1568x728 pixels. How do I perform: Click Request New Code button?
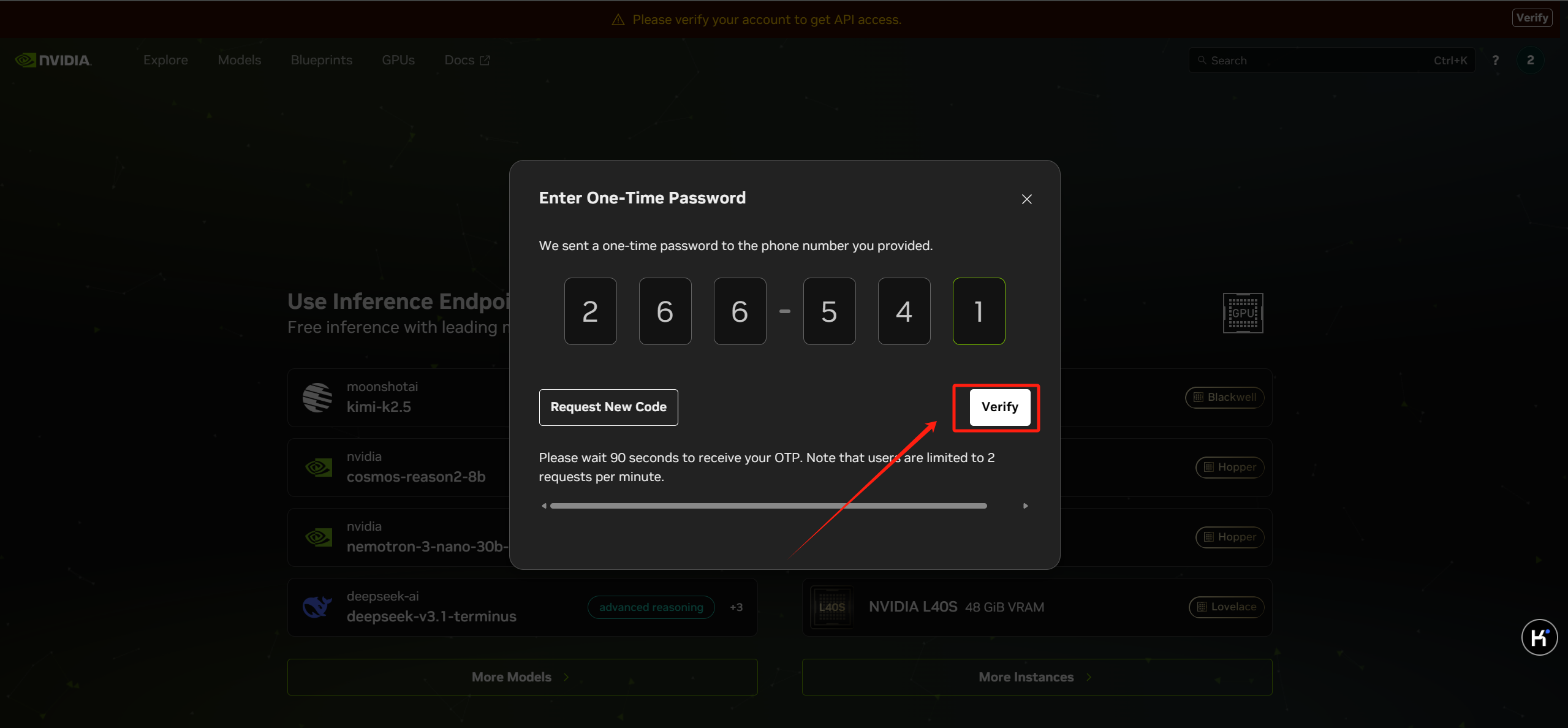608,407
